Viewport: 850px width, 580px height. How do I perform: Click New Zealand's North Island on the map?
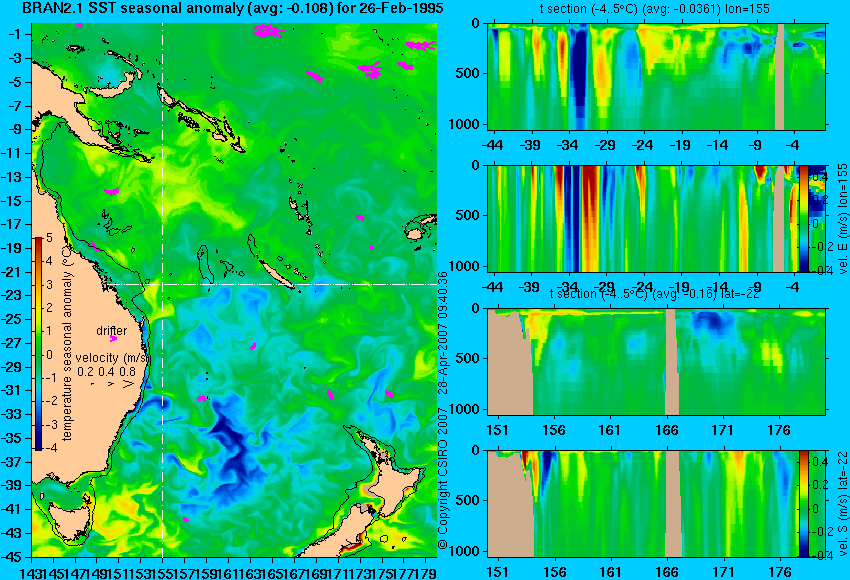pyautogui.click(x=396, y=485)
